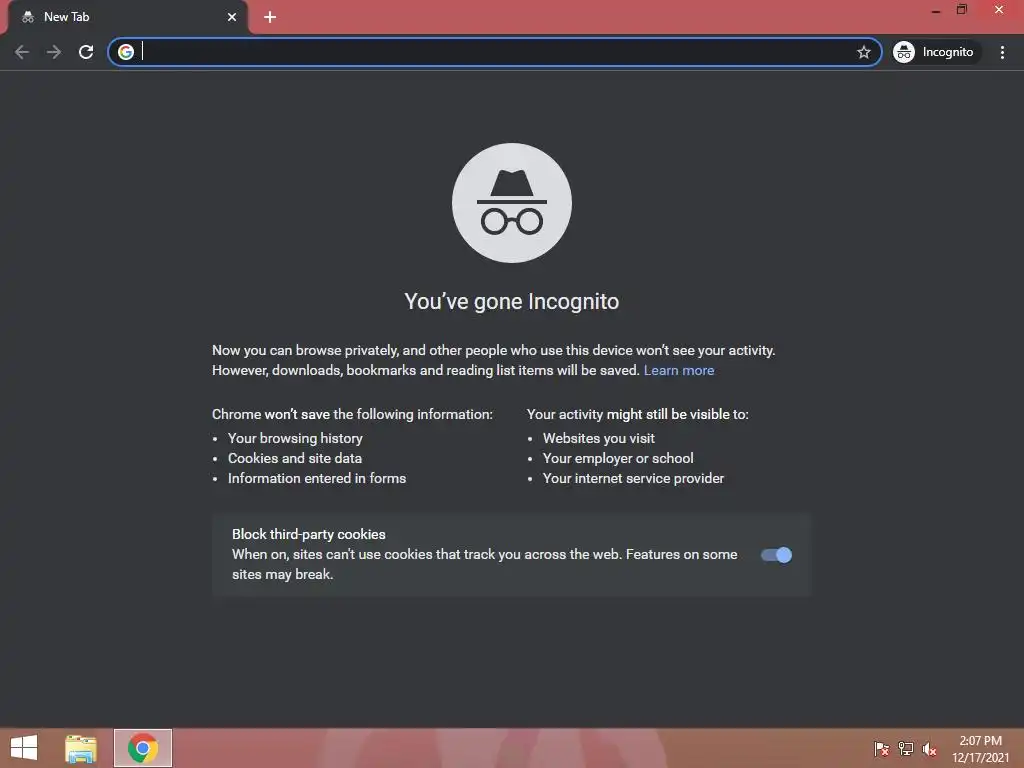
Task: Close the New Tab tab
Action: 232,17
